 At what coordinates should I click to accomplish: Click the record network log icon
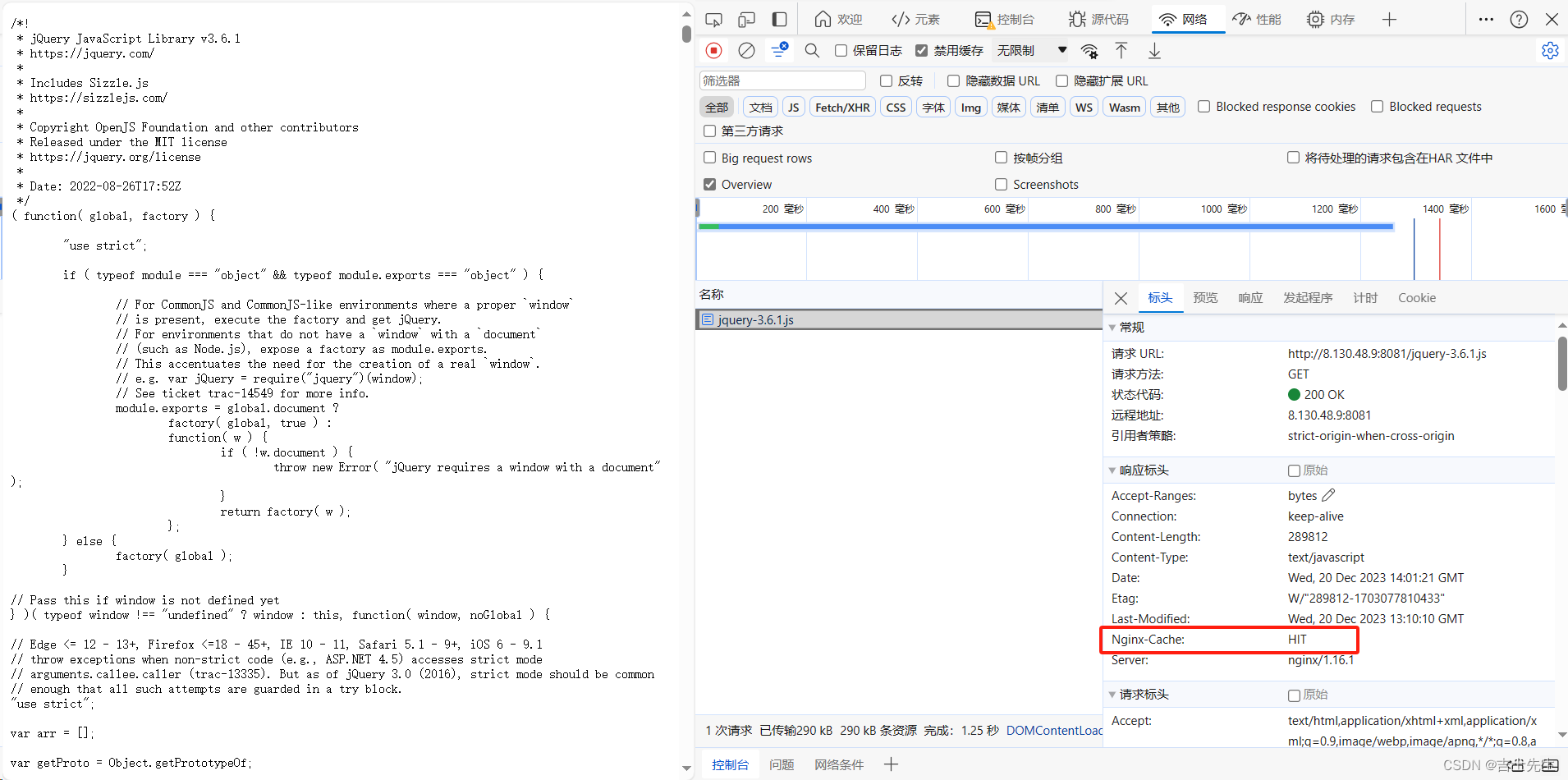714,51
